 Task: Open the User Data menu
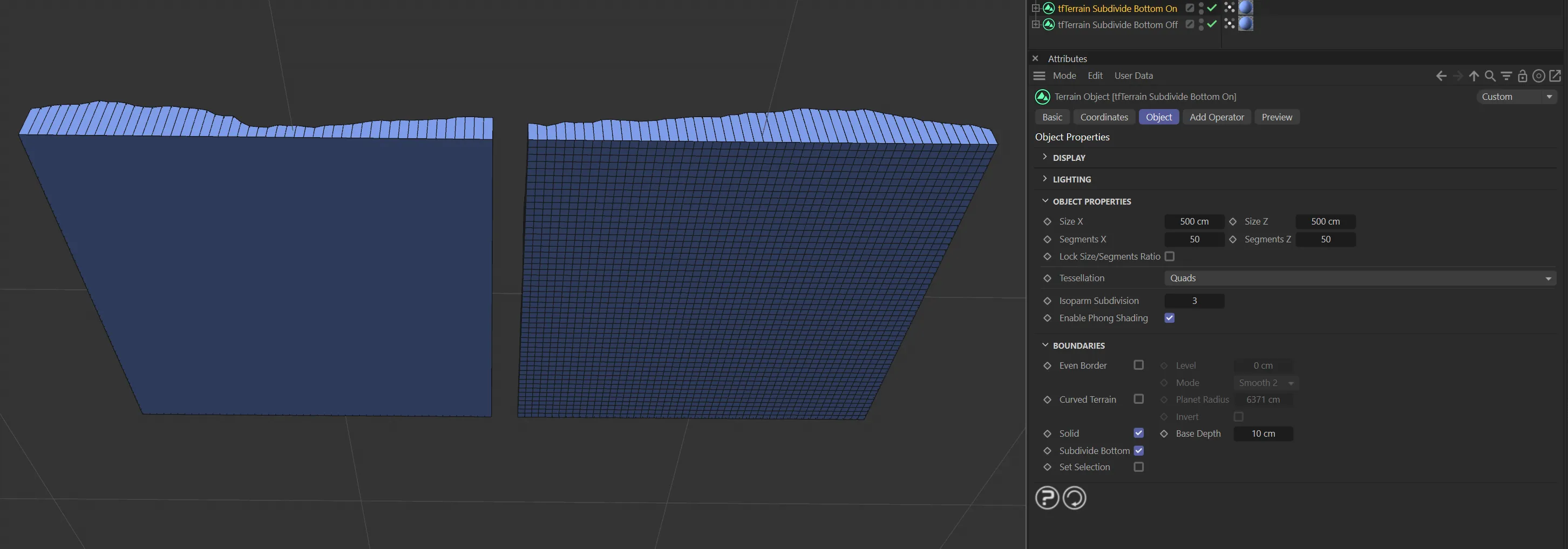coord(1133,76)
